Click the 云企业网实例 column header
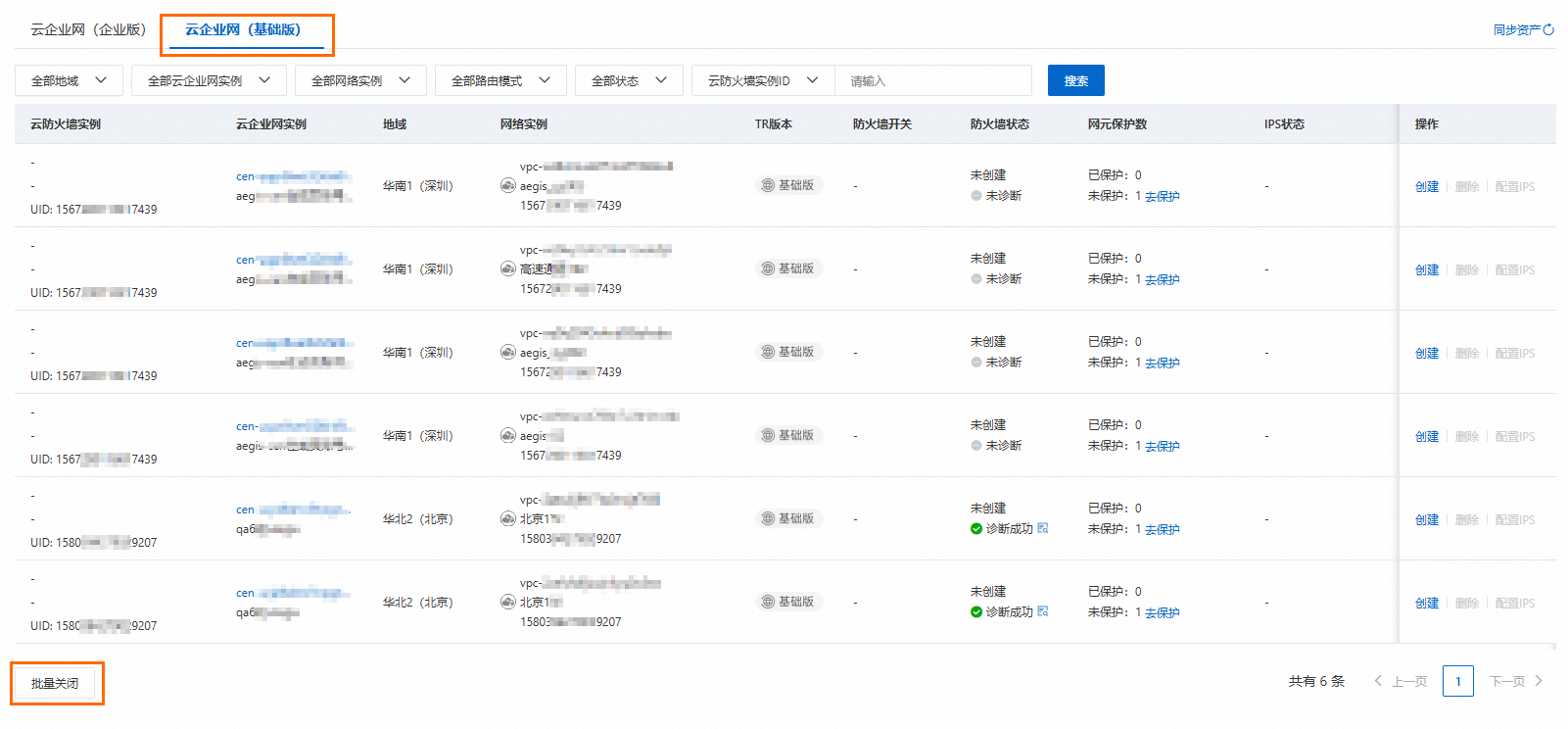Viewport: 1568px width, 729px height. pos(271,124)
